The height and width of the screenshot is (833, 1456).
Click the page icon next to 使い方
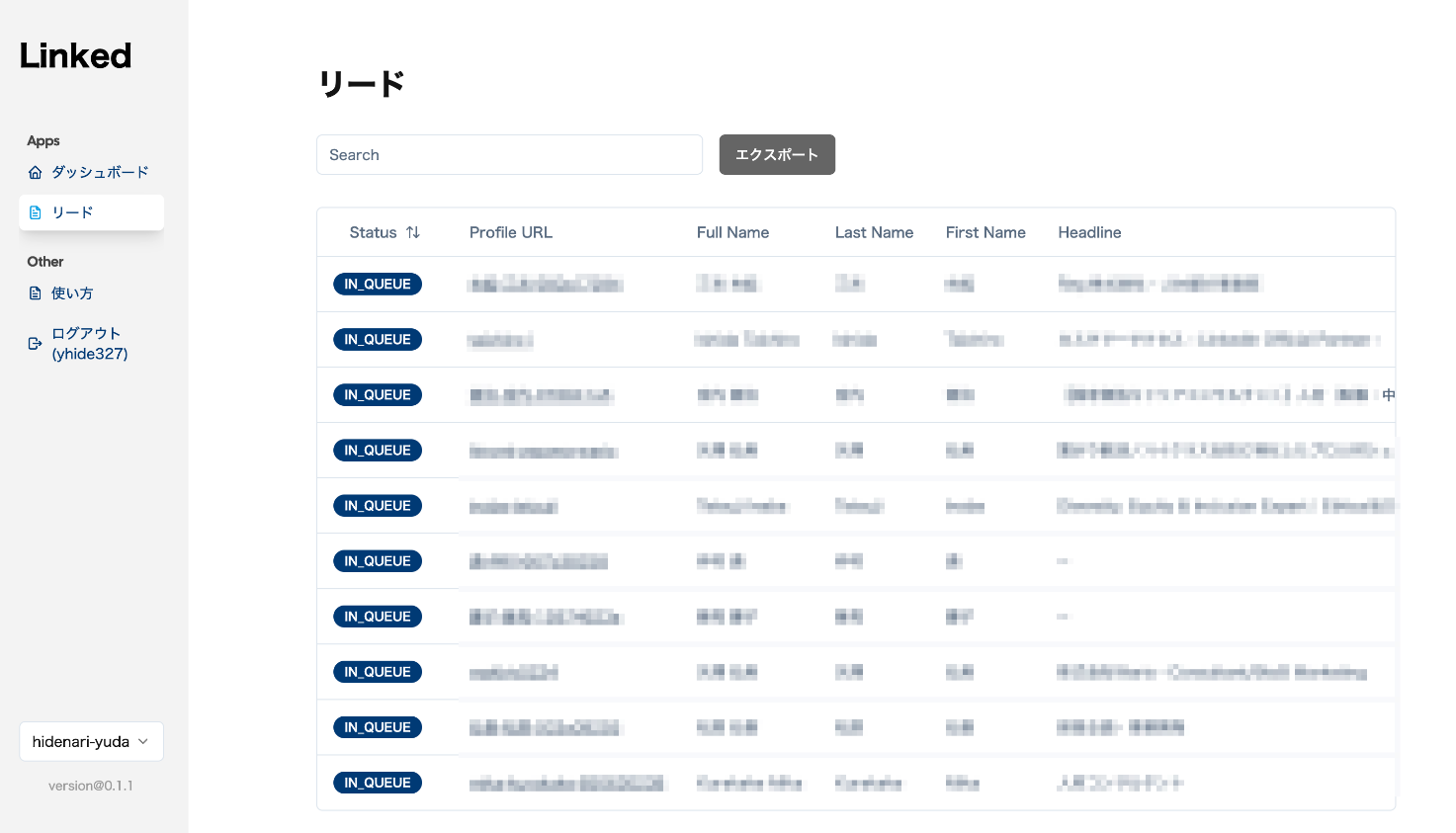[x=36, y=292]
